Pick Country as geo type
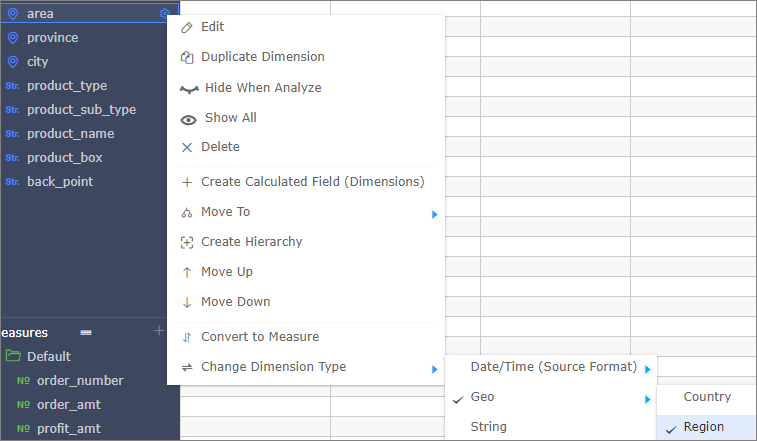The width and height of the screenshot is (757, 441). click(x=706, y=397)
